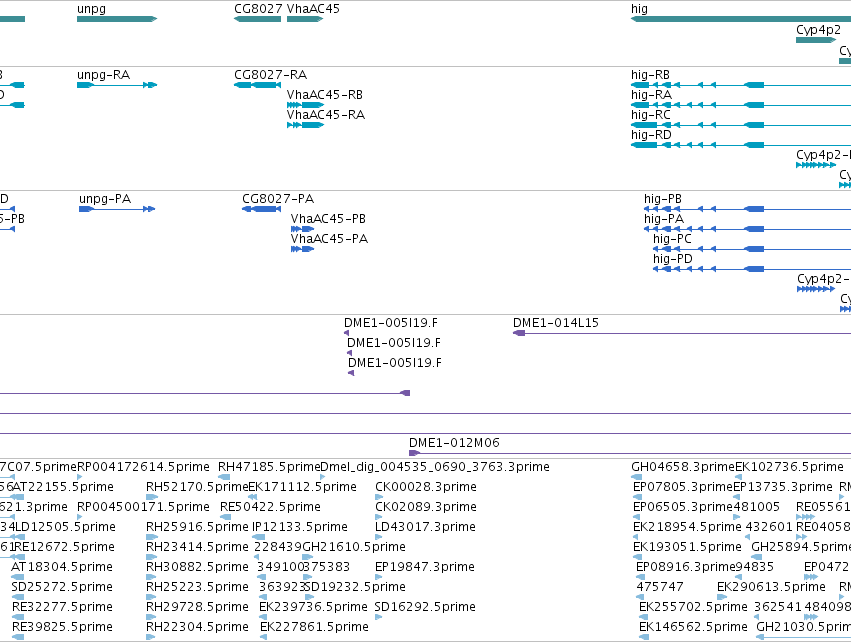851x642 pixels.
Task: Select the EK146562.5prime EST
Action: [x=643, y=637]
